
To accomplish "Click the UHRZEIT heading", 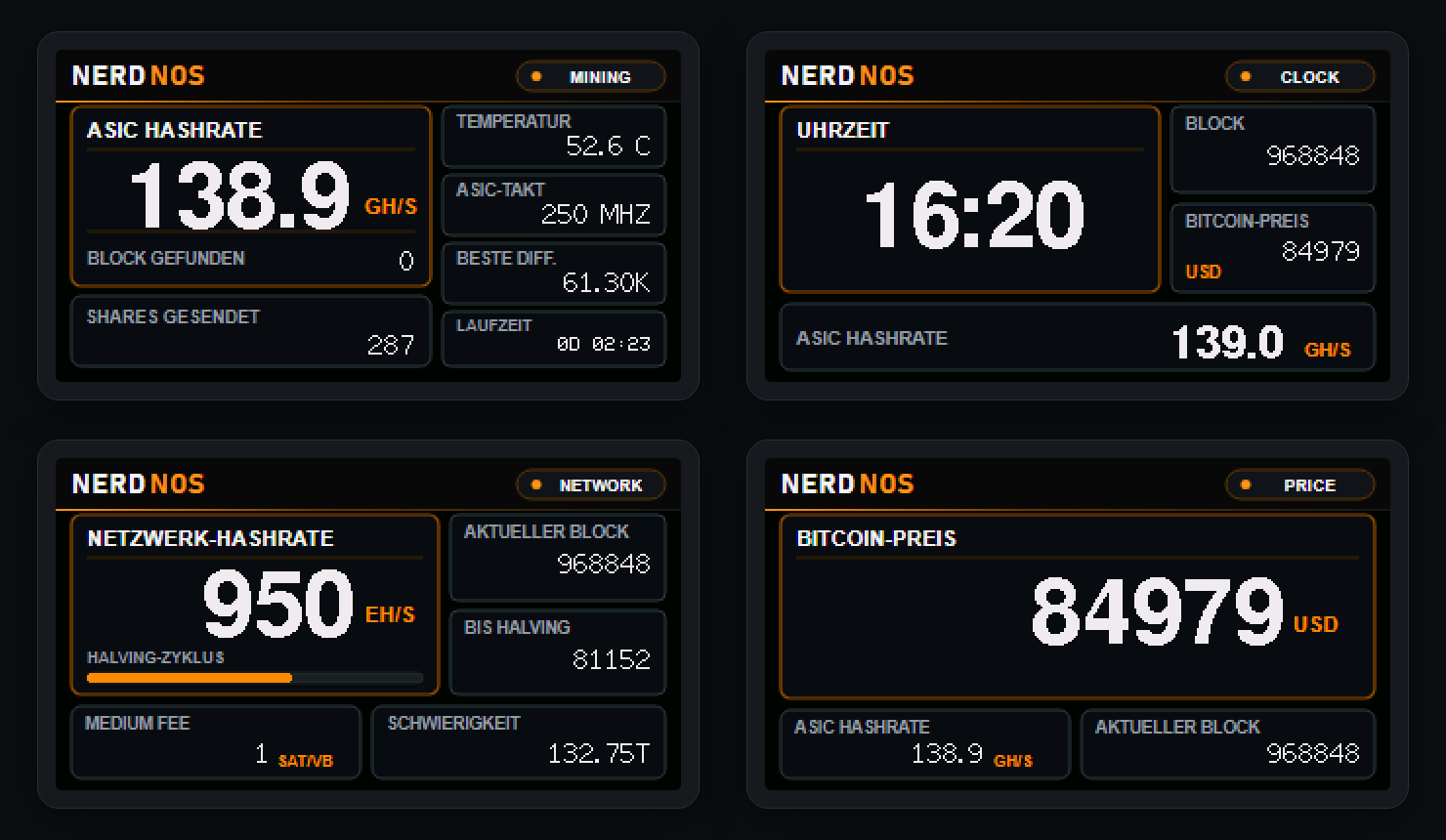I will tap(843, 130).
